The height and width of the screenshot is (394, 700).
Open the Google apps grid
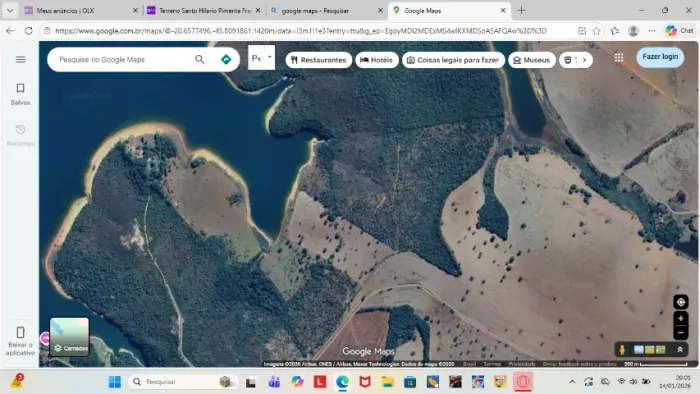[x=619, y=57]
